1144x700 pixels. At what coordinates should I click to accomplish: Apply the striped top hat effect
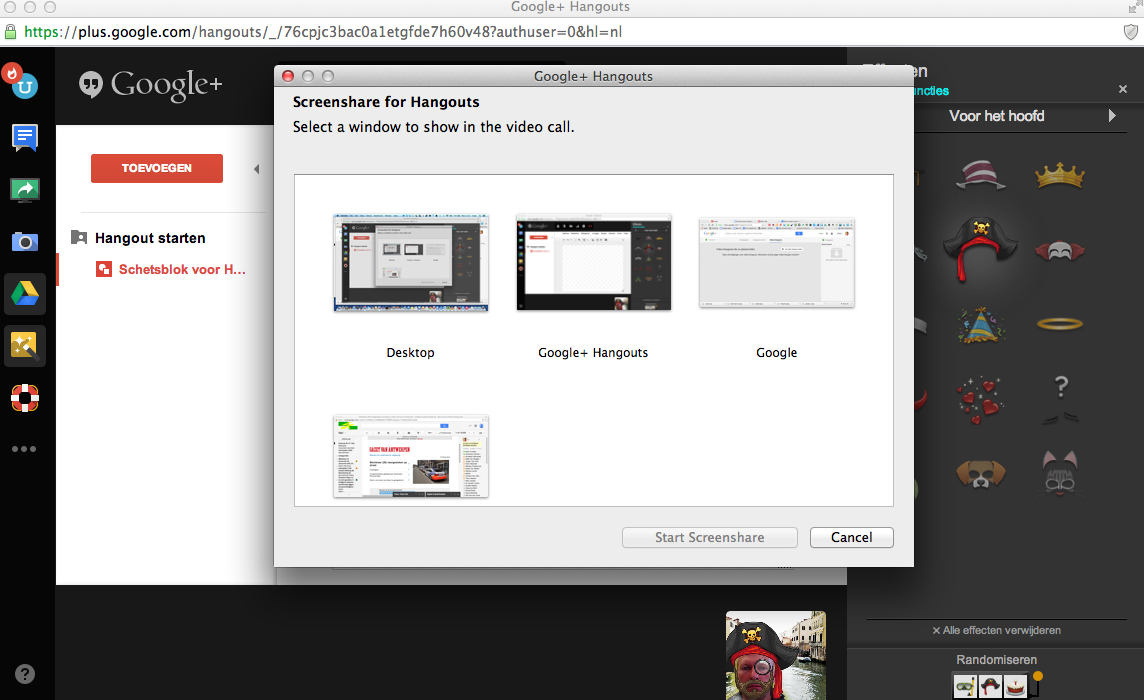(981, 174)
